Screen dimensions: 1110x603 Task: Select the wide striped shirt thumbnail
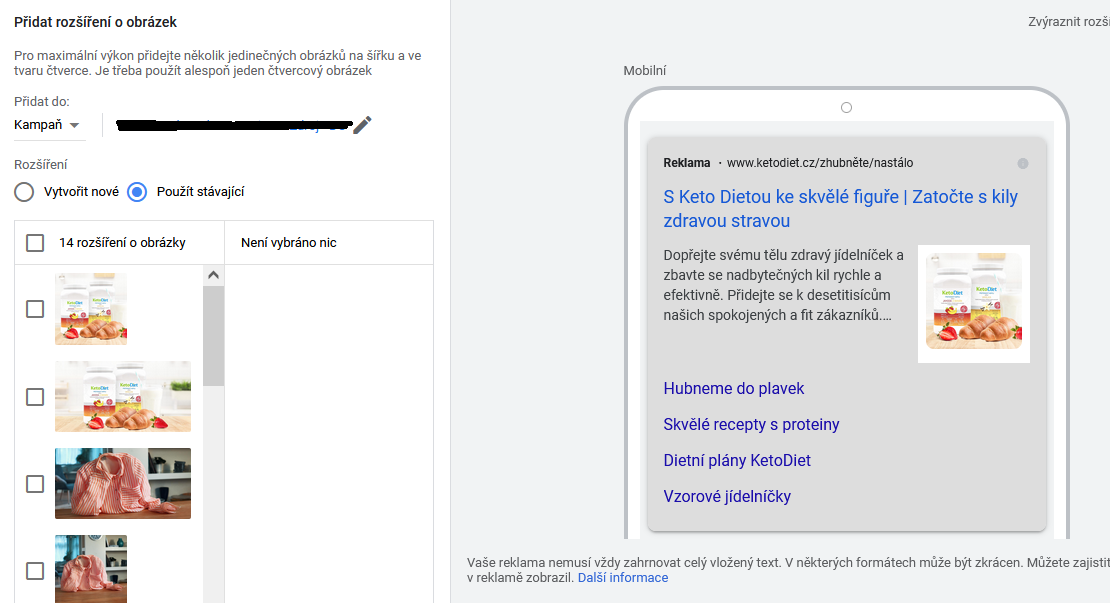[x=123, y=483]
